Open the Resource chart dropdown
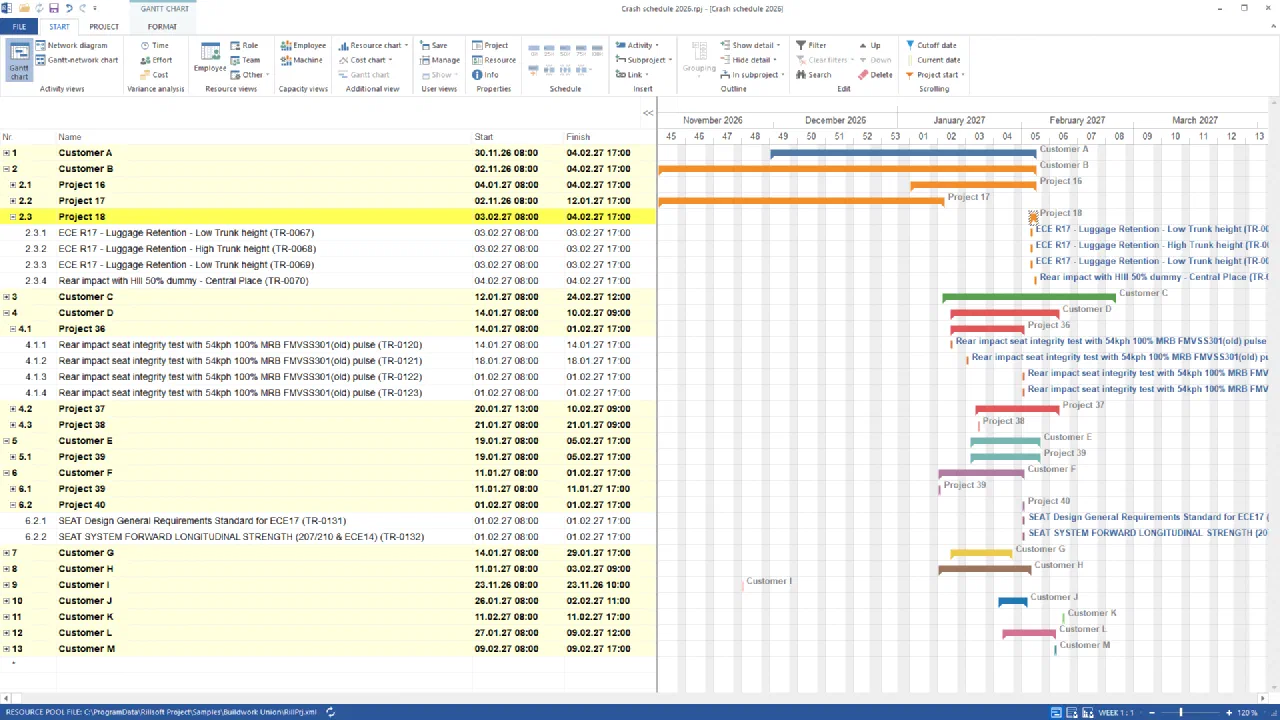The height and width of the screenshot is (720, 1280). 373,45
